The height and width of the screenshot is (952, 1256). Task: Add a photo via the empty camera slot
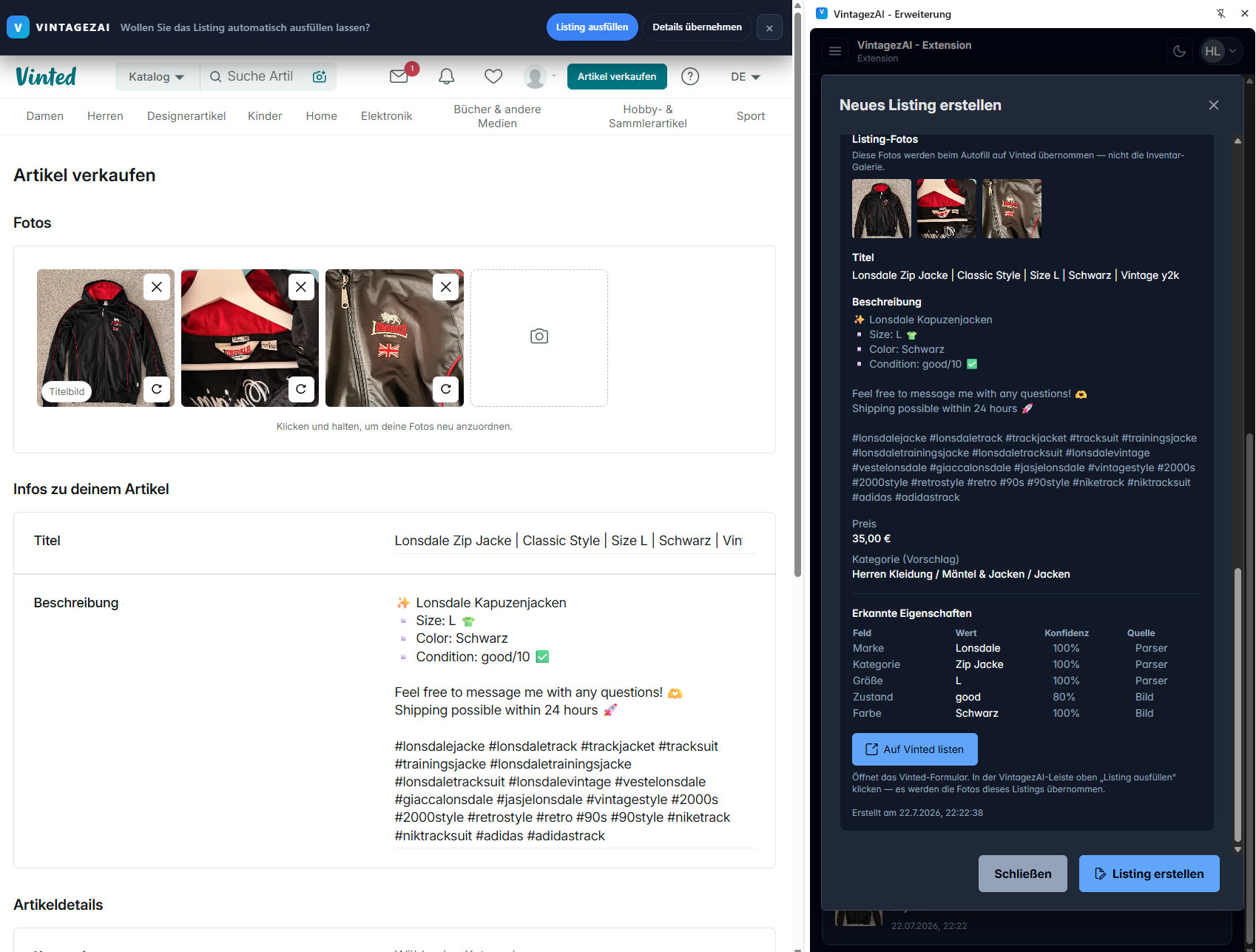click(x=539, y=337)
